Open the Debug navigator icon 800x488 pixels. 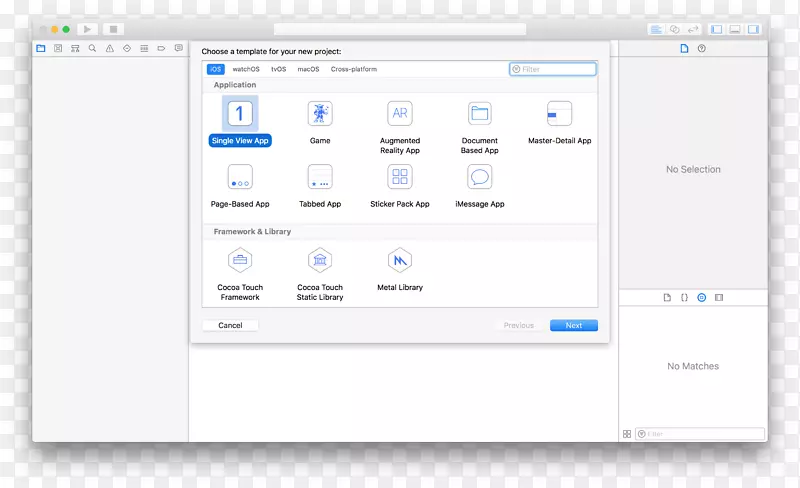tap(144, 48)
